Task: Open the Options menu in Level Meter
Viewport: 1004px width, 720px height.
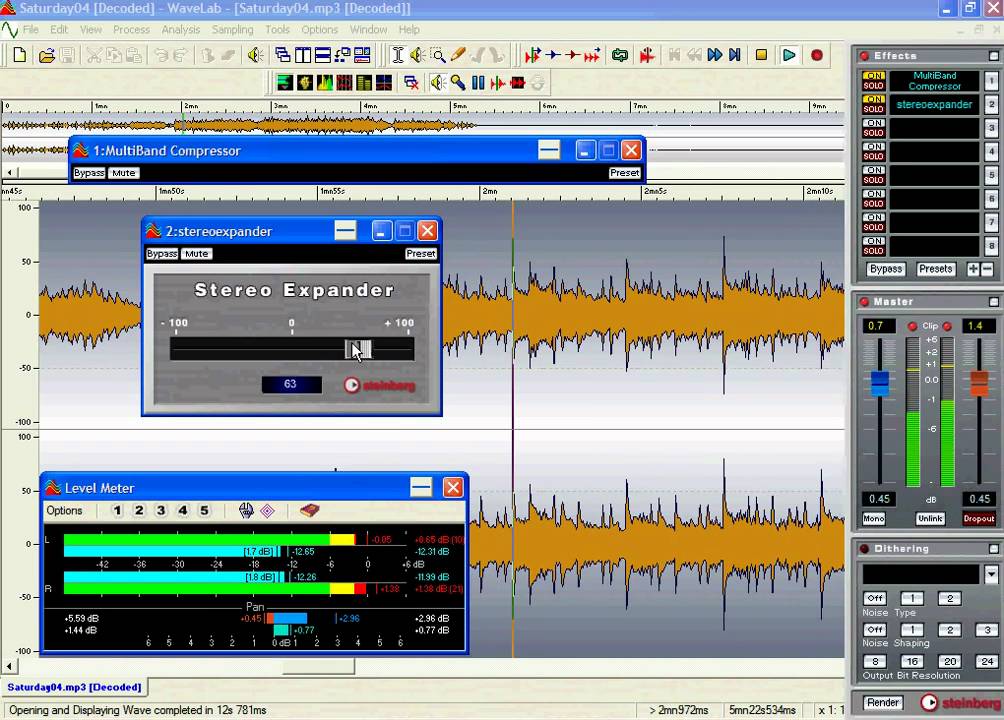Action: pos(65,511)
